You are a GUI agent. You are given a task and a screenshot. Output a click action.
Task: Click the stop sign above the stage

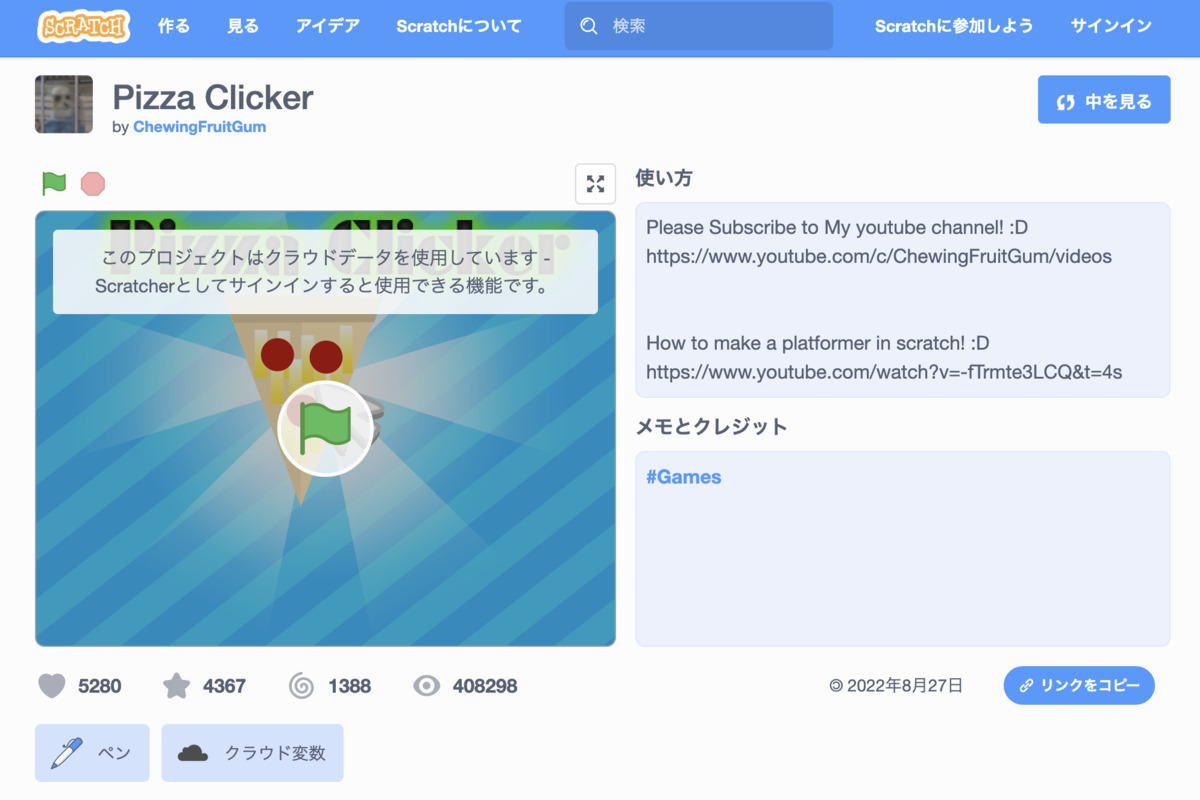tap(92, 184)
